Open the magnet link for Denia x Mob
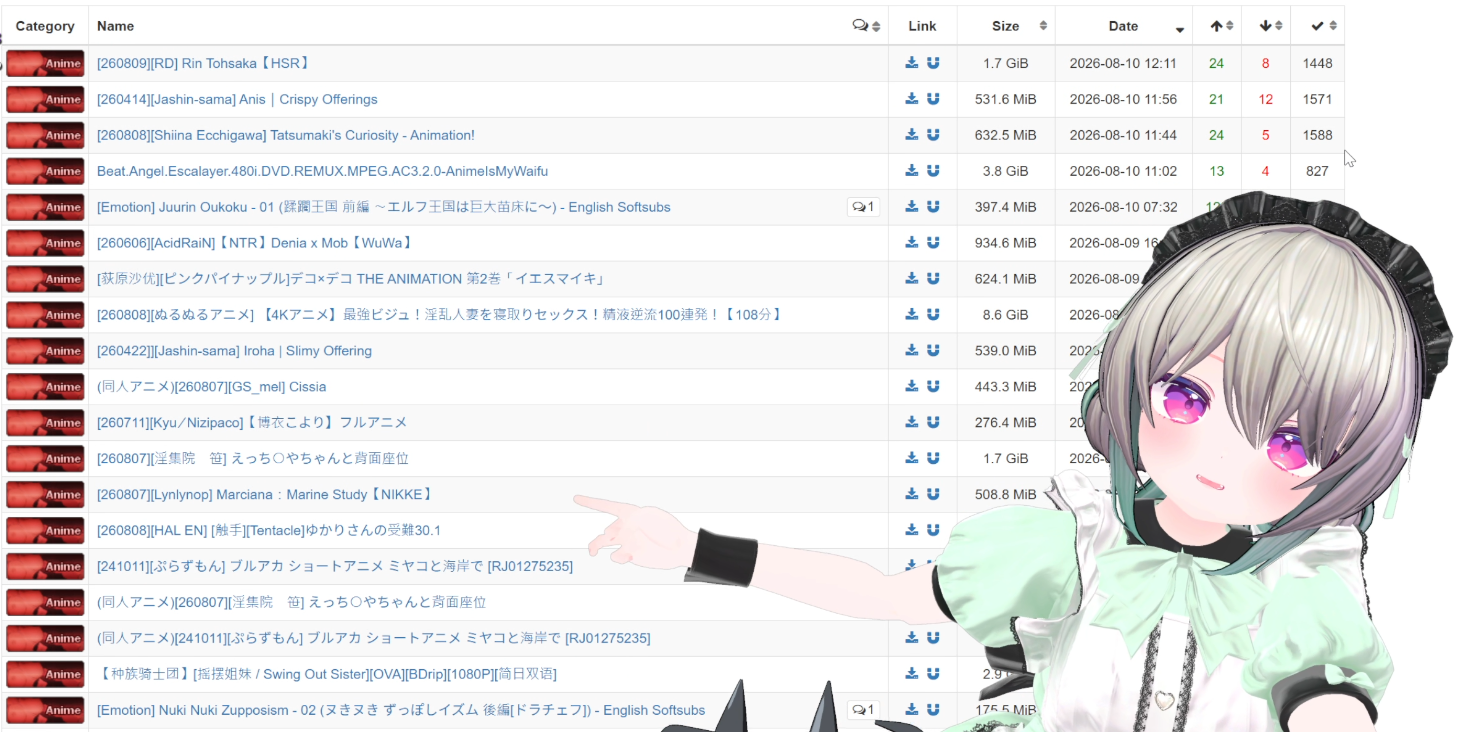The width and height of the screenshot is (1458, 732). pyautogui.click(x=933, y=243)
